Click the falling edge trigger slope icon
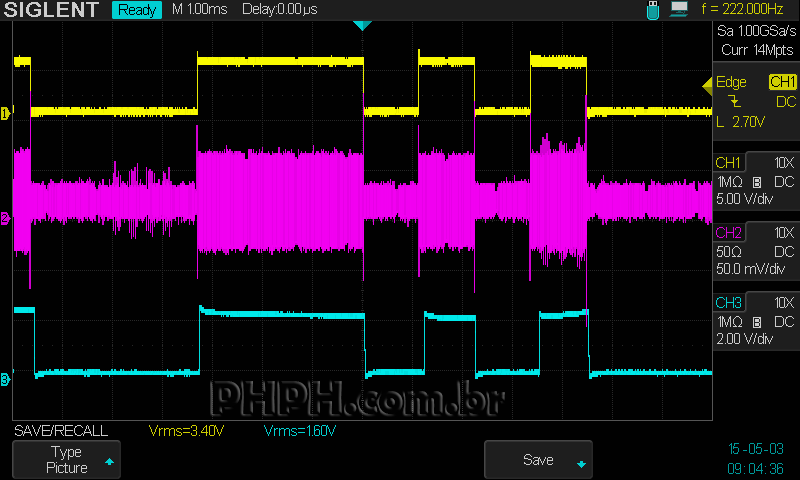 click(x=736, y=102)
